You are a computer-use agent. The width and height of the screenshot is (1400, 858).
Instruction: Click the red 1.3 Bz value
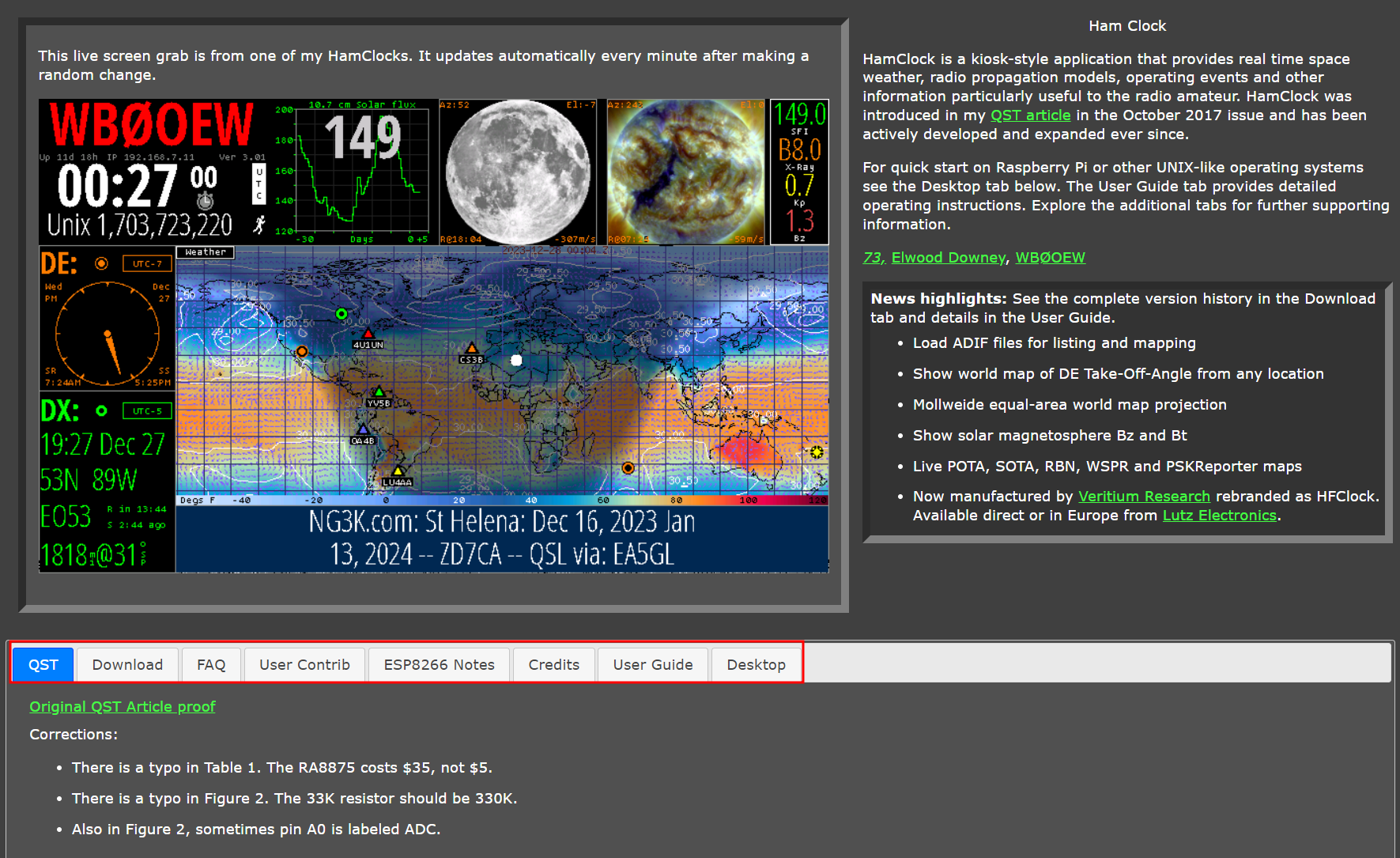[x=799, y=220]
